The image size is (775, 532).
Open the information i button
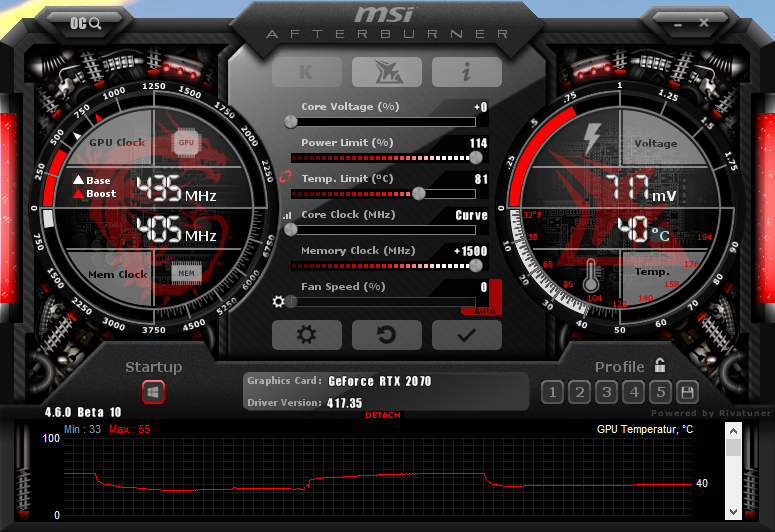[x=467, y=72]
